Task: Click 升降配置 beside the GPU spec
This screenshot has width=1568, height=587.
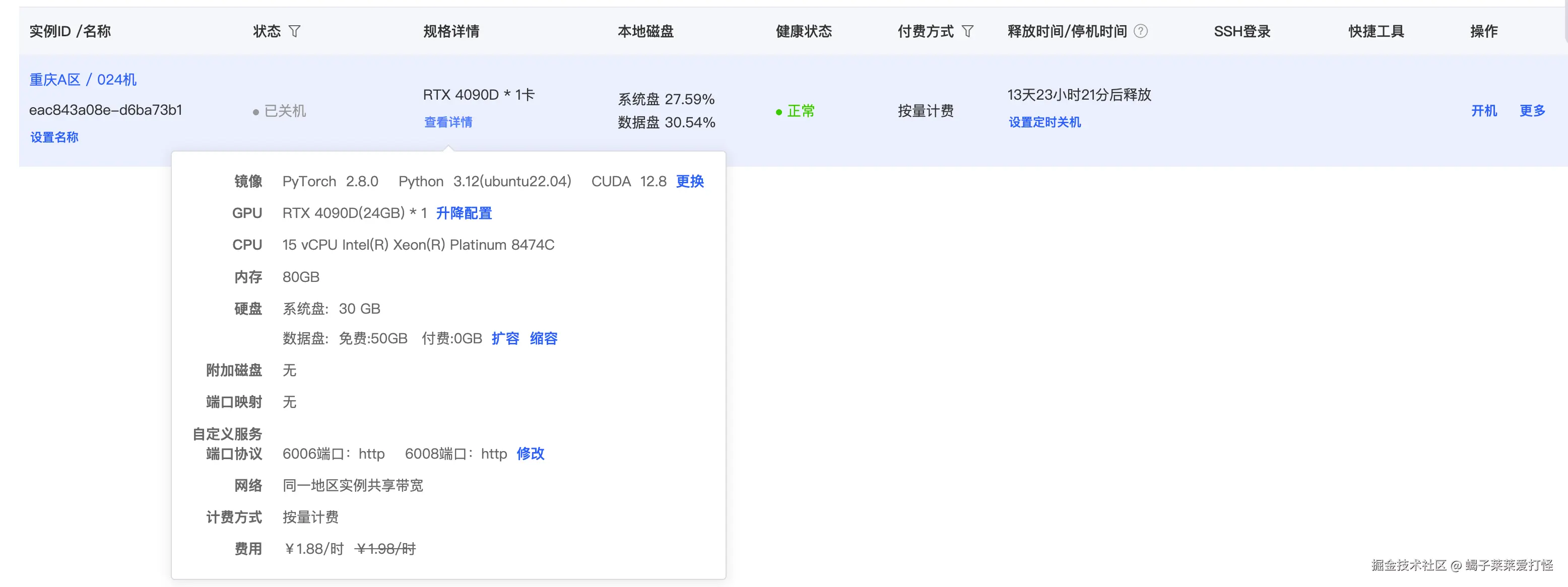Action: tap(464, 213)
